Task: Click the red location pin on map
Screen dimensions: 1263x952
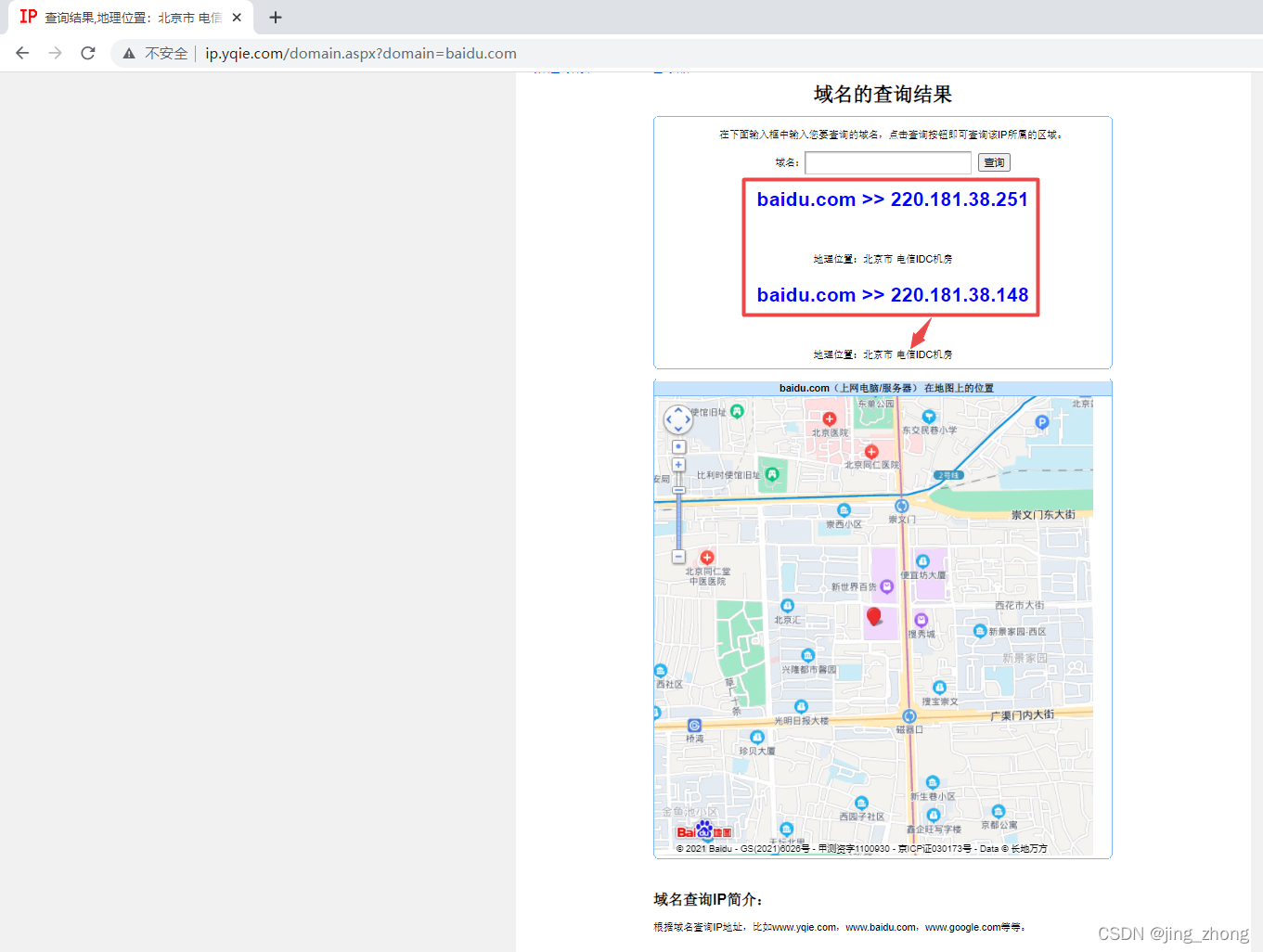Action: tap(873, 616)
